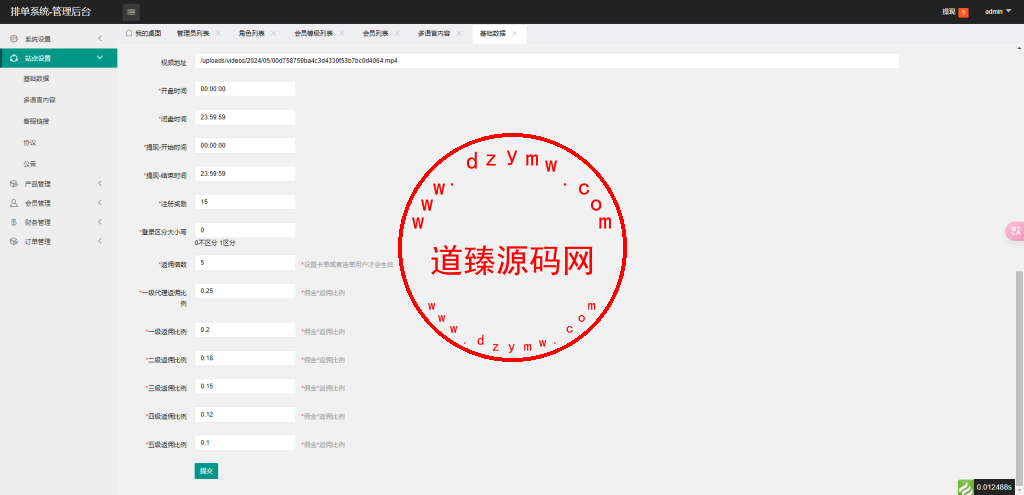
Task: Click the 站点设置 icon in the sidebar
Action: (14, 58)
